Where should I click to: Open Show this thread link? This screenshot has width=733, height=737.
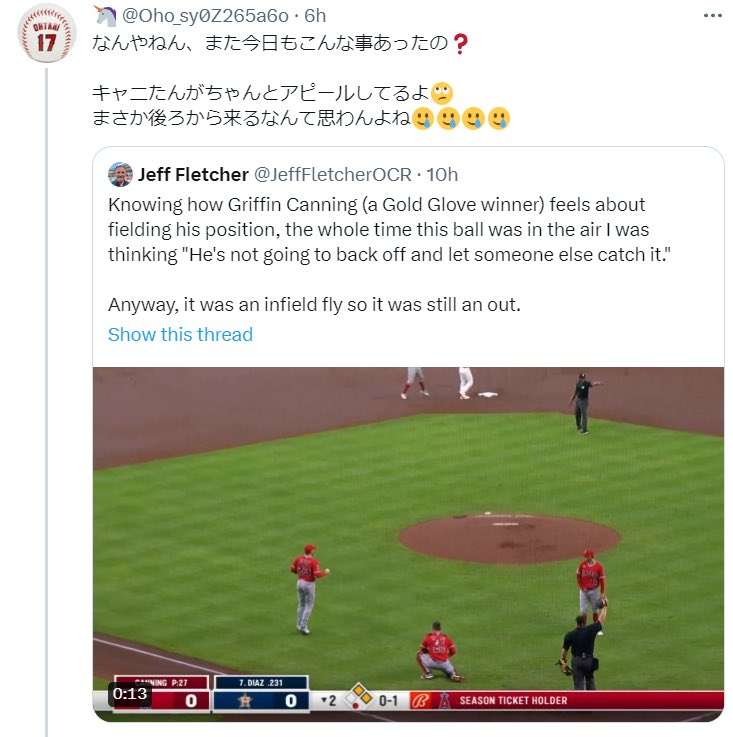(180, 335)
